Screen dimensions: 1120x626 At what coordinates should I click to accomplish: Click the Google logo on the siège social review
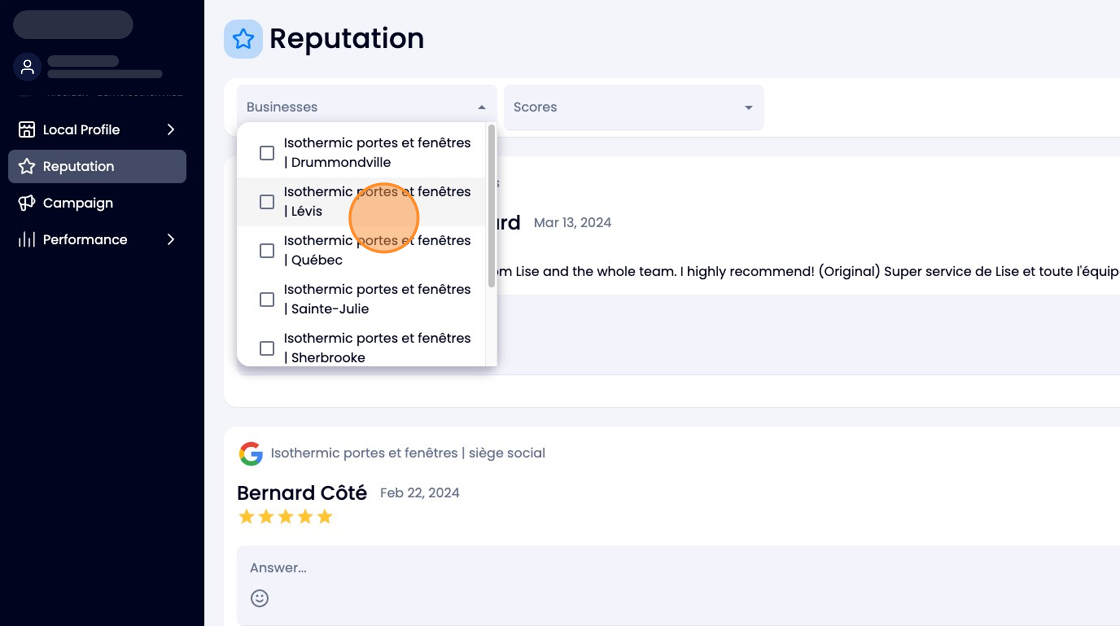251,453
